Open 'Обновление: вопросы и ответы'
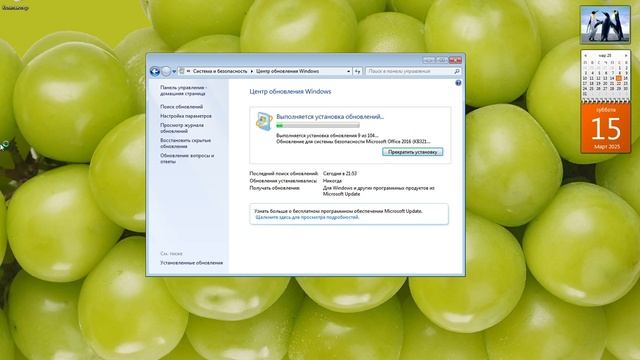640x360 pixels. (187, 158)
